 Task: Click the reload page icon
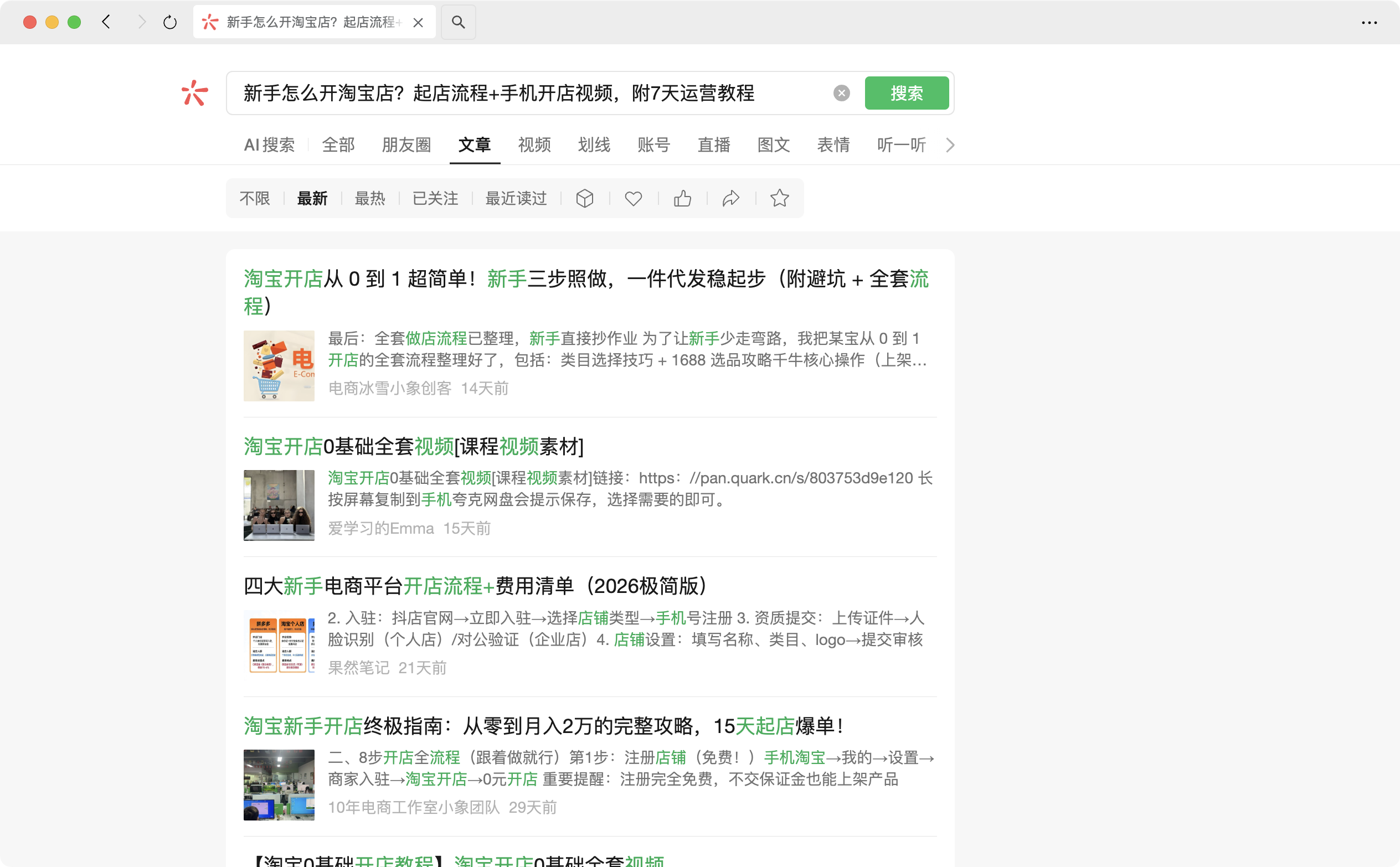tap(170, 22)
